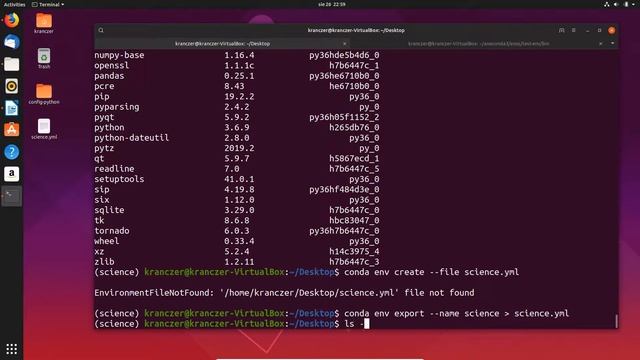Open the terminal hamburger menu

click(x=573, y=30)
